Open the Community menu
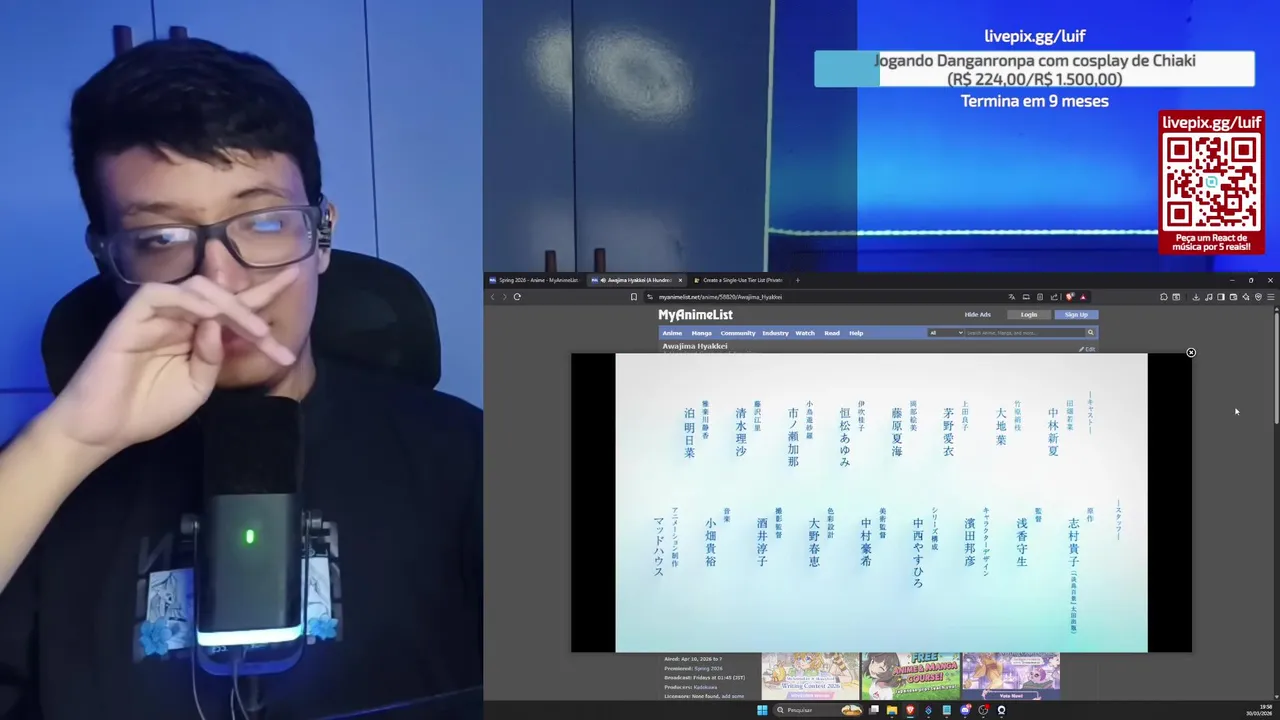Image resolution: width=1280 pixels, height=720 pixels. pyautogui.click(x=738, y=333)
